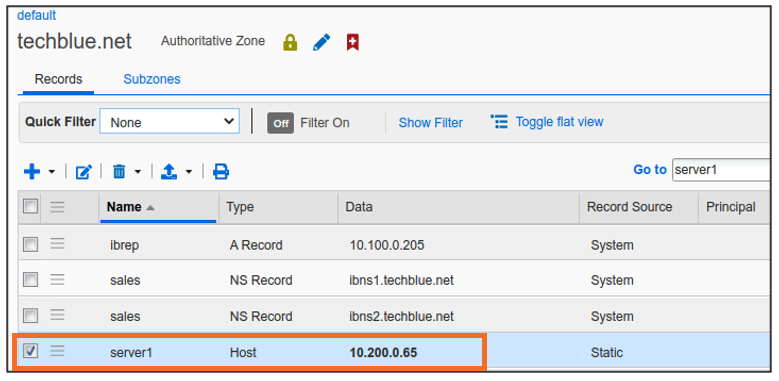Uncheck the server1 row checkbox
The height and width of the screenshot is (381, 779).
click(x=30, y=352)
